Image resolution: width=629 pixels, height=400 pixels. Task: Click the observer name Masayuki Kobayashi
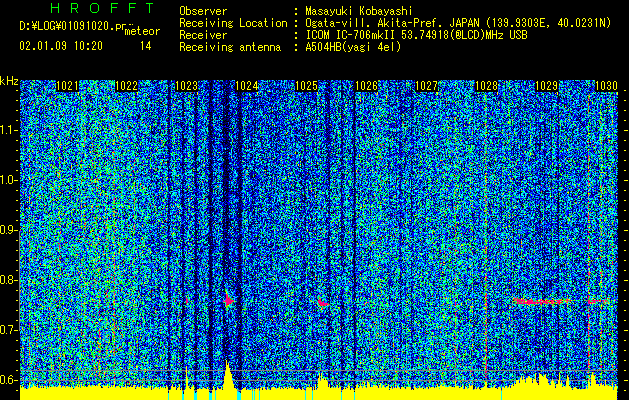point(359,11)
